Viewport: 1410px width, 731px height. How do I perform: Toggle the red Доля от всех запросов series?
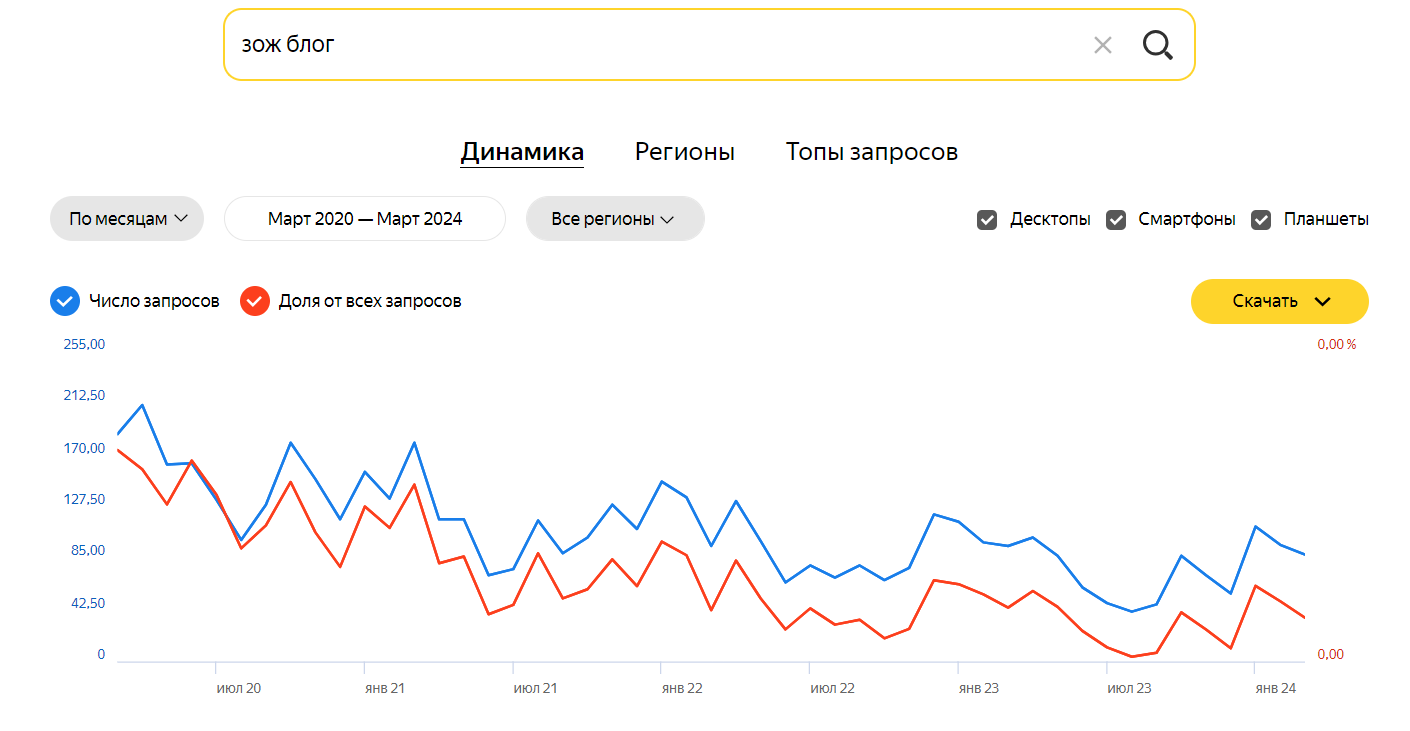pyautogui.click(x=255, y=301)
